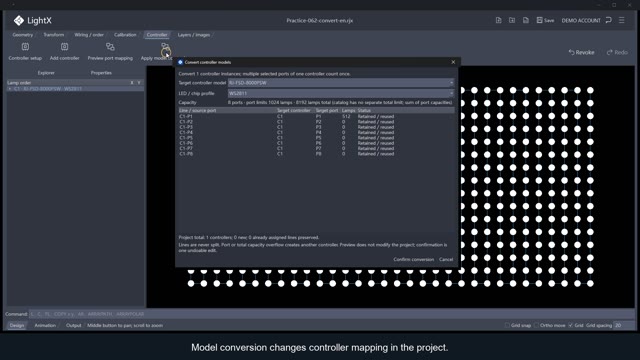Confirm conversion in the dialog
The image size is (640, 360).
click(413, 259)
